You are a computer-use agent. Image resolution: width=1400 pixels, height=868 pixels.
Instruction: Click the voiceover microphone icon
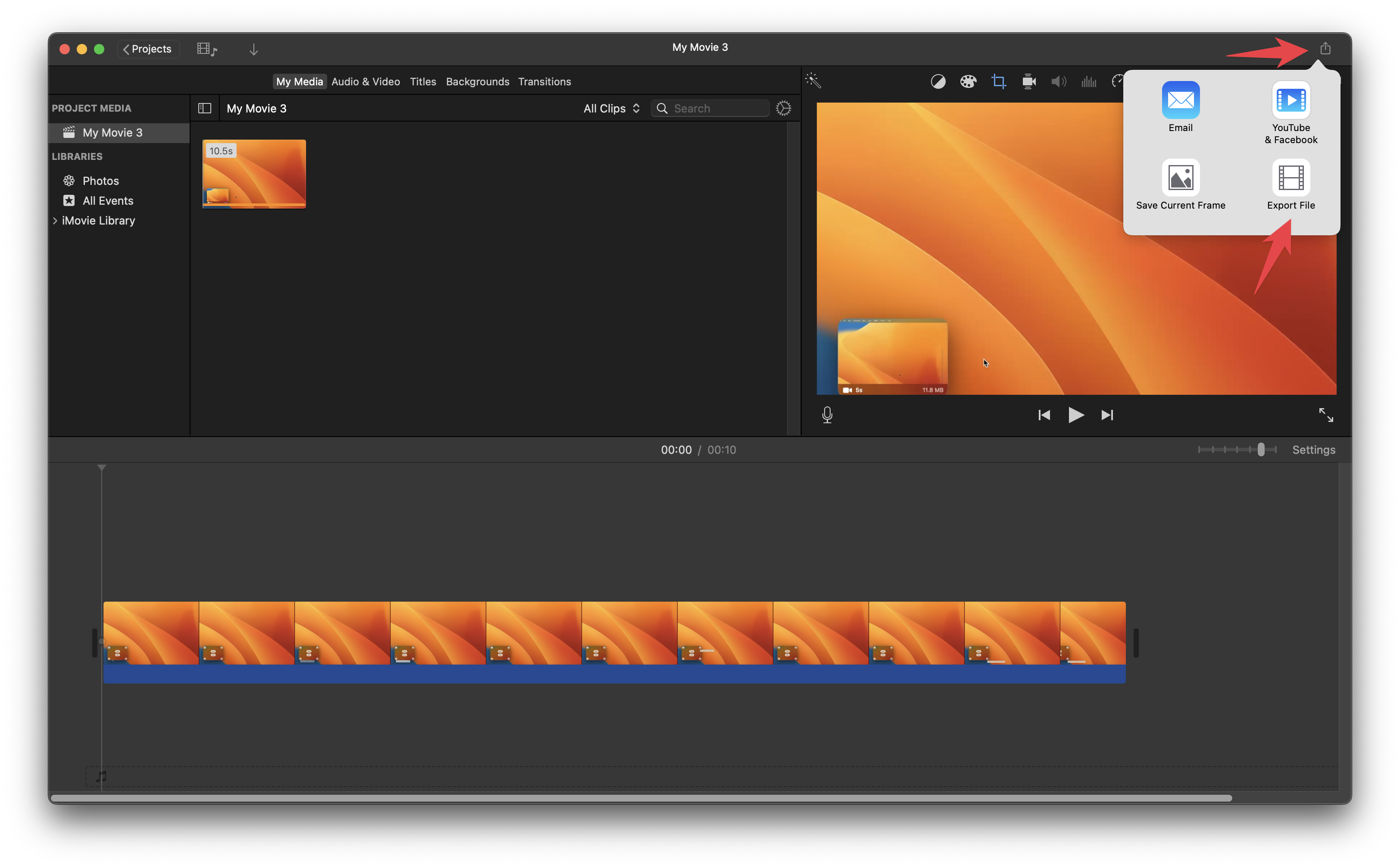pos(827,415)
